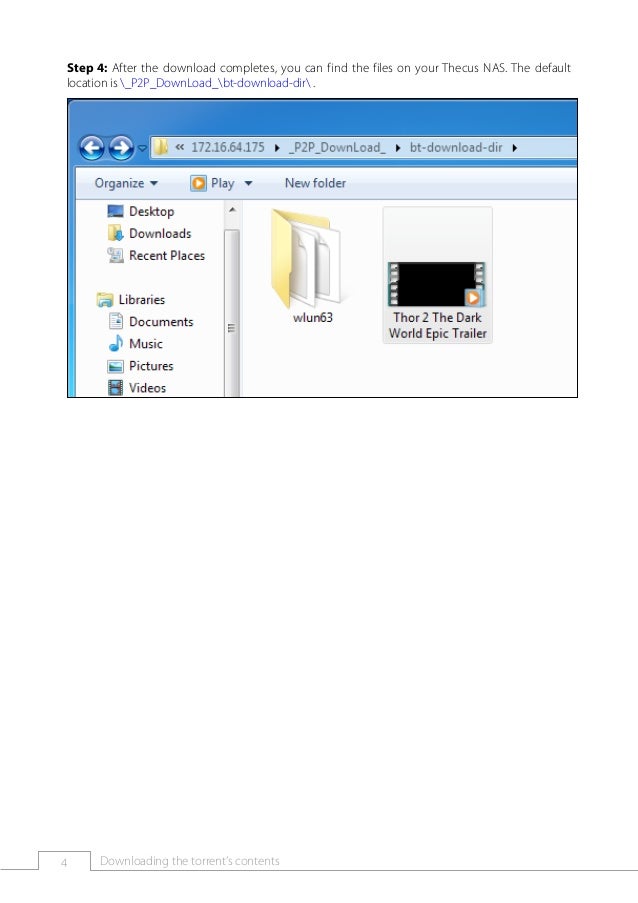Select Pictures in navigation pane
The width and height of the screenshot is (638, 903).
151,366
